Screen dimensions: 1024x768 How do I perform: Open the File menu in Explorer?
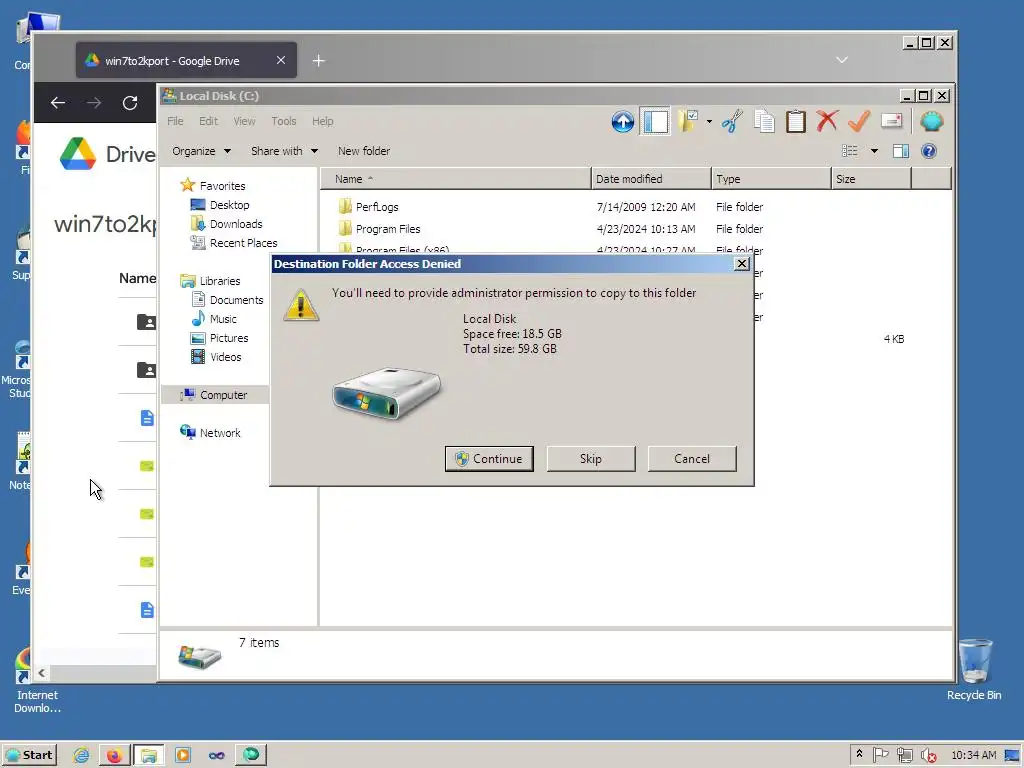pyautogui.click(x=175, y=121)
